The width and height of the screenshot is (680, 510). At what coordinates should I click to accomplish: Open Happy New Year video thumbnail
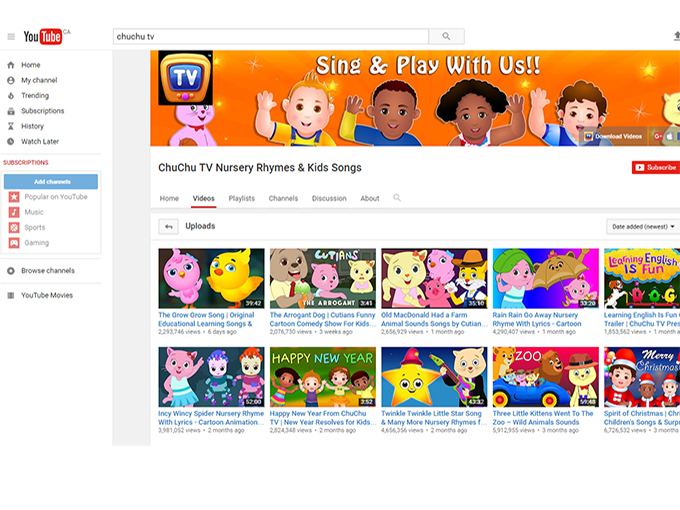pyautogui.click(x=323, y=377)
